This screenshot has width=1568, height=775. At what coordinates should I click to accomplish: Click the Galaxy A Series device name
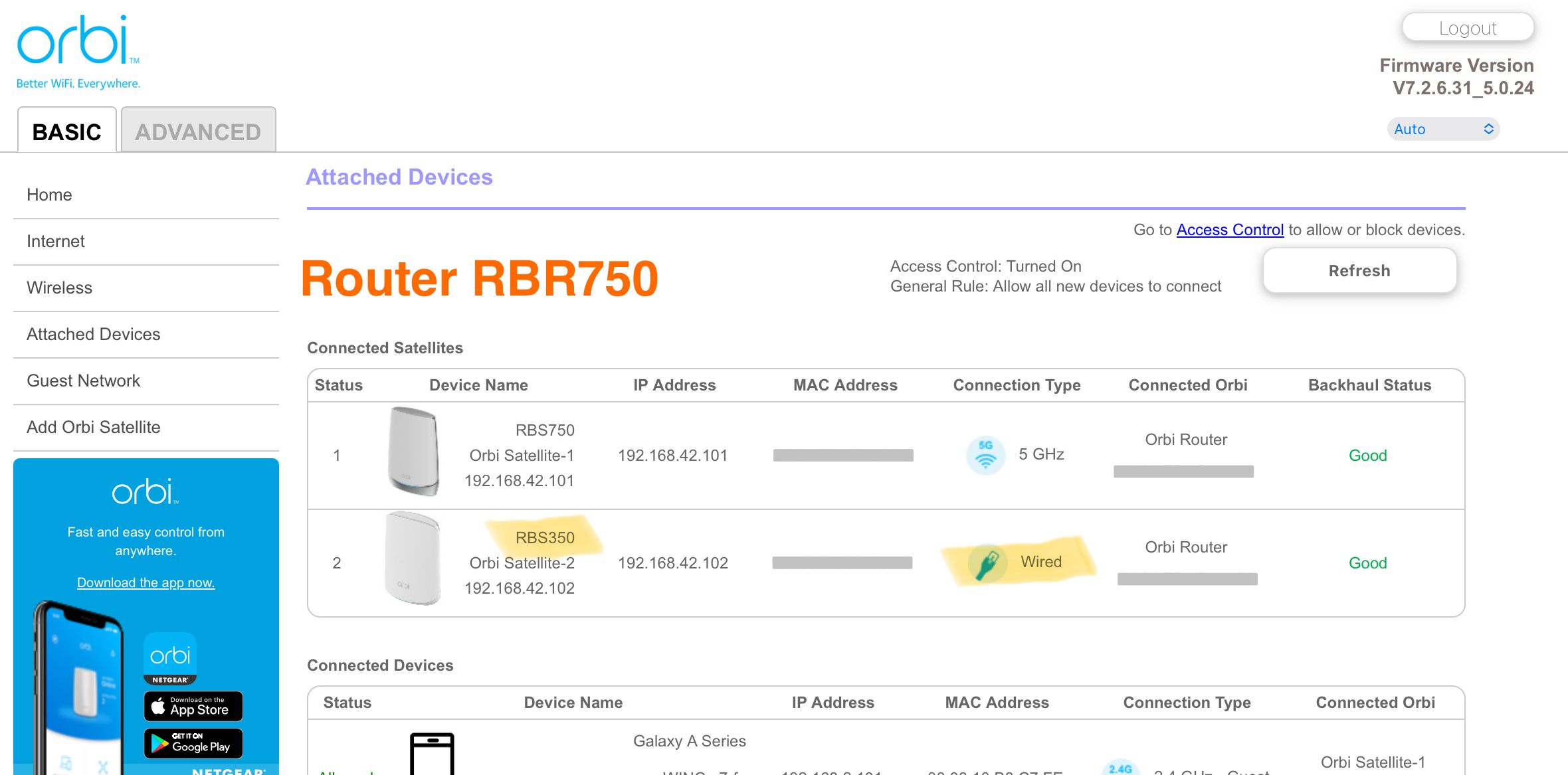click(689, 740)
